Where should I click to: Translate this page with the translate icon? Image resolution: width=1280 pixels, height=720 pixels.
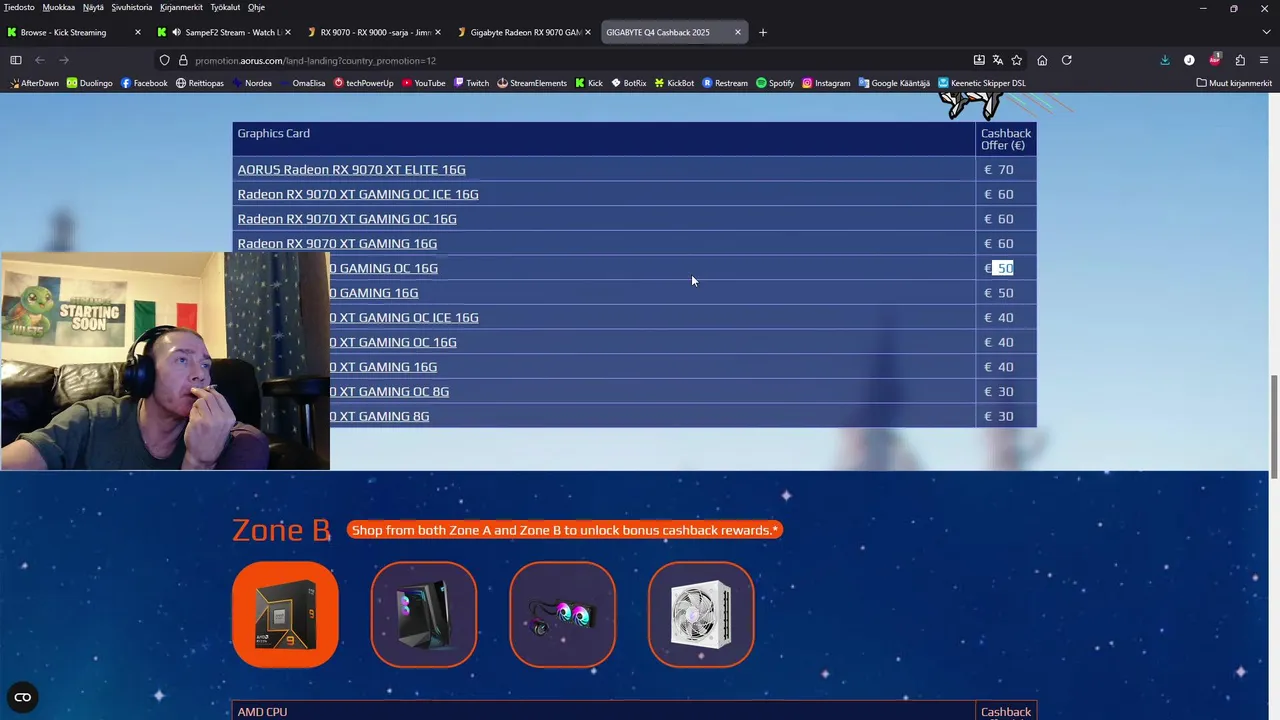[998, 60]
